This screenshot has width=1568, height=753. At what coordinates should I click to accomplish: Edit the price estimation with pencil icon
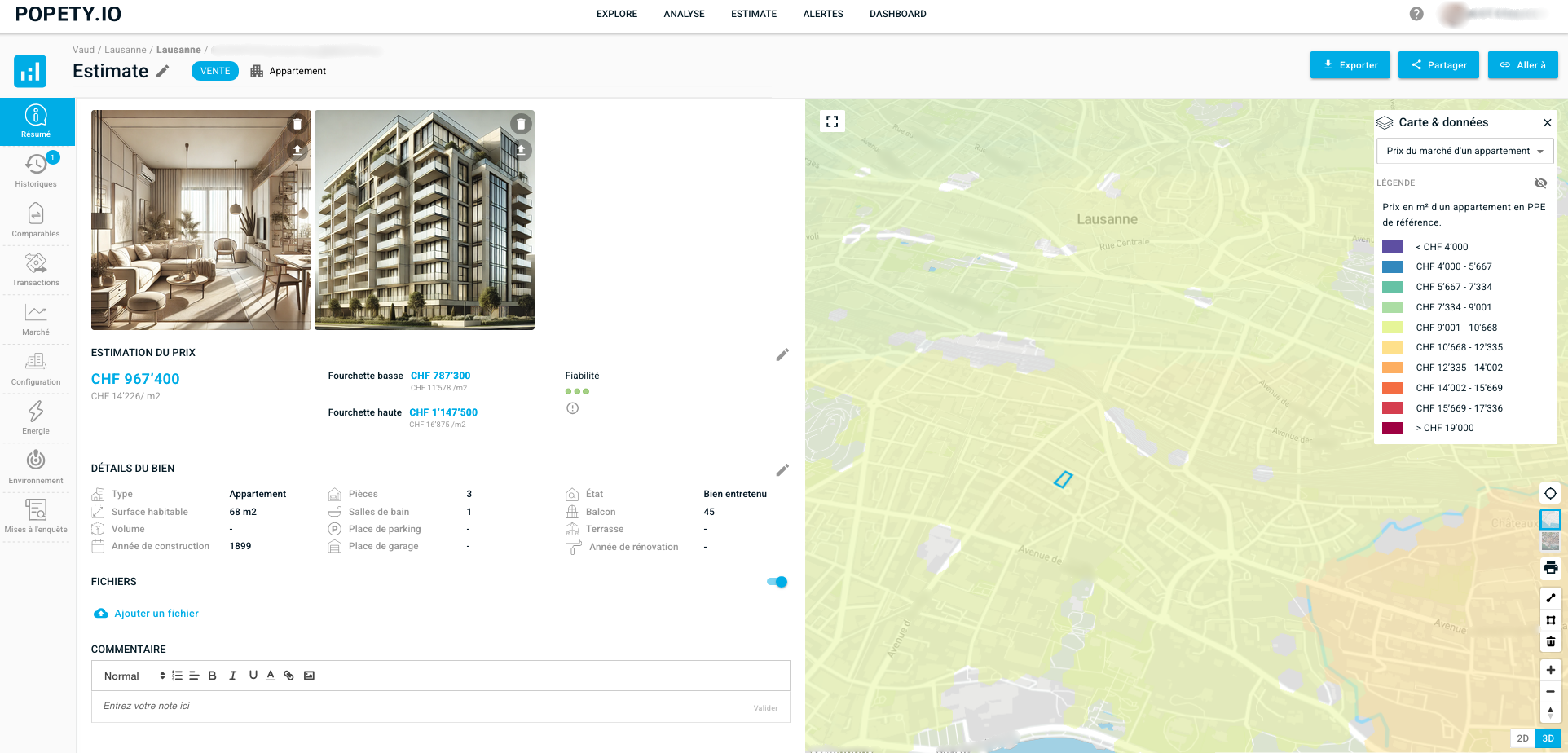782,354
